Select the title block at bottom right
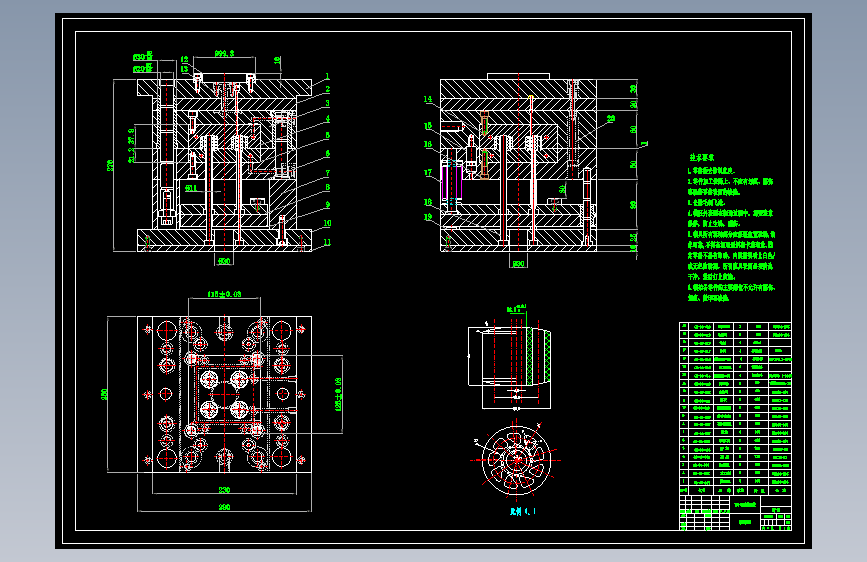Image resolution: width=867 pixels, height=562 pixels. (x=735, y=513)
